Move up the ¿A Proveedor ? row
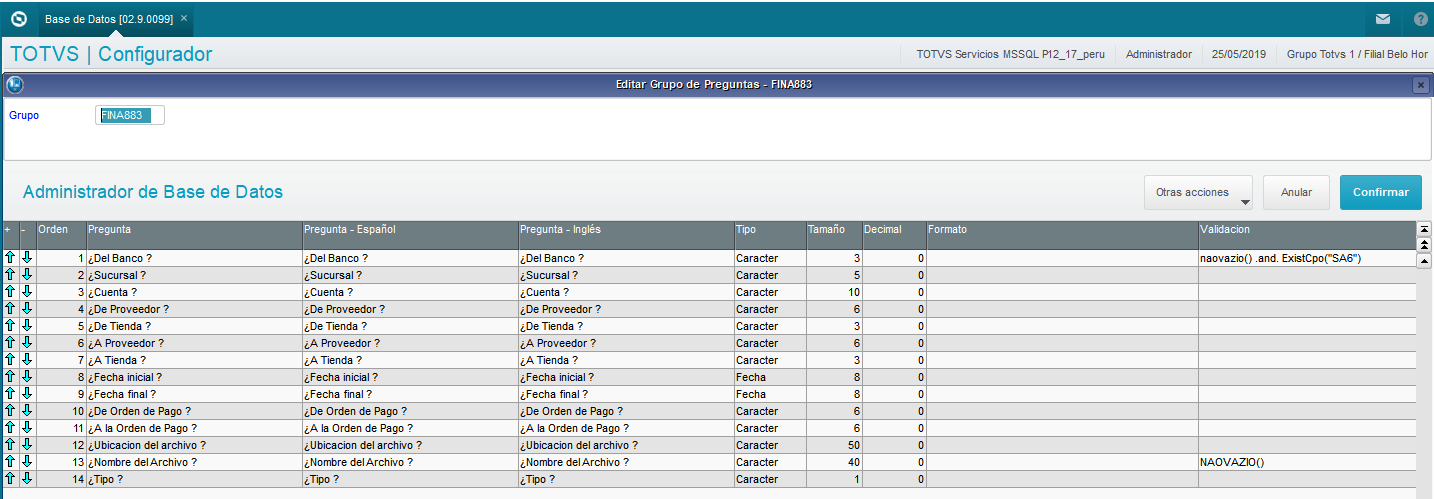Screen dimensions: 1434x499 coord(10,343)
